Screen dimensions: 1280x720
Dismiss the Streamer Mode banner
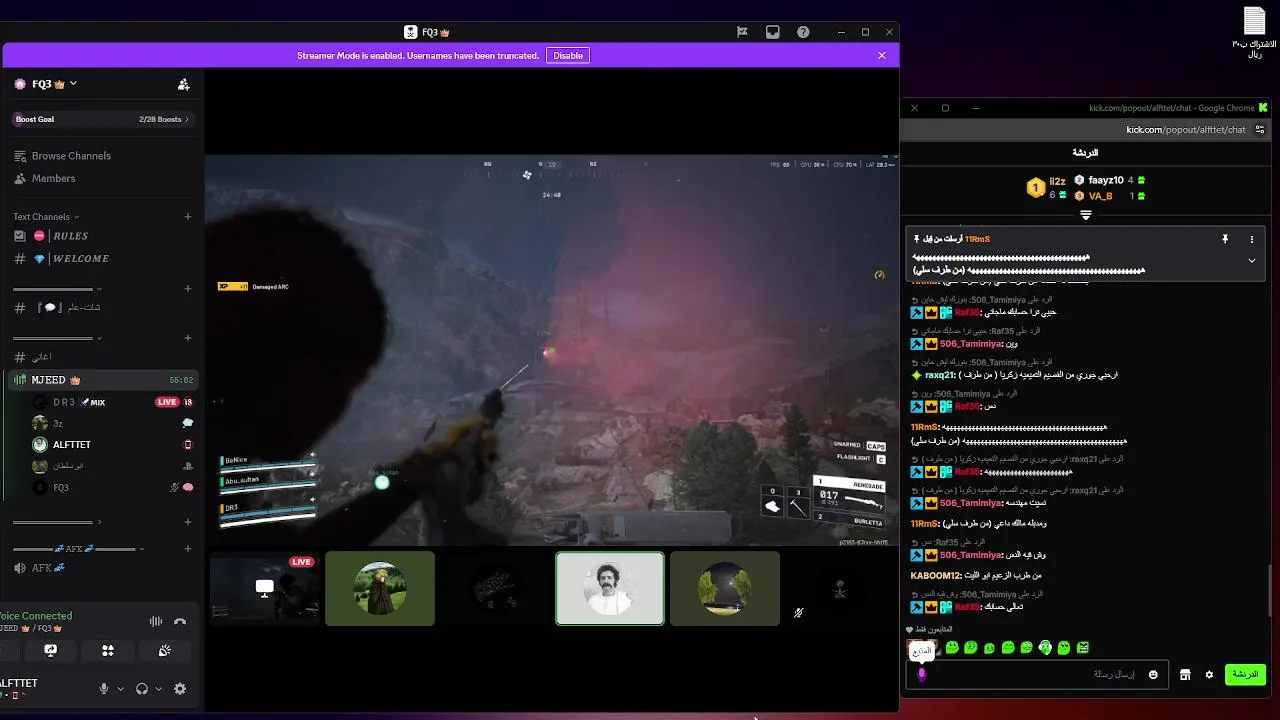point(882,56)
